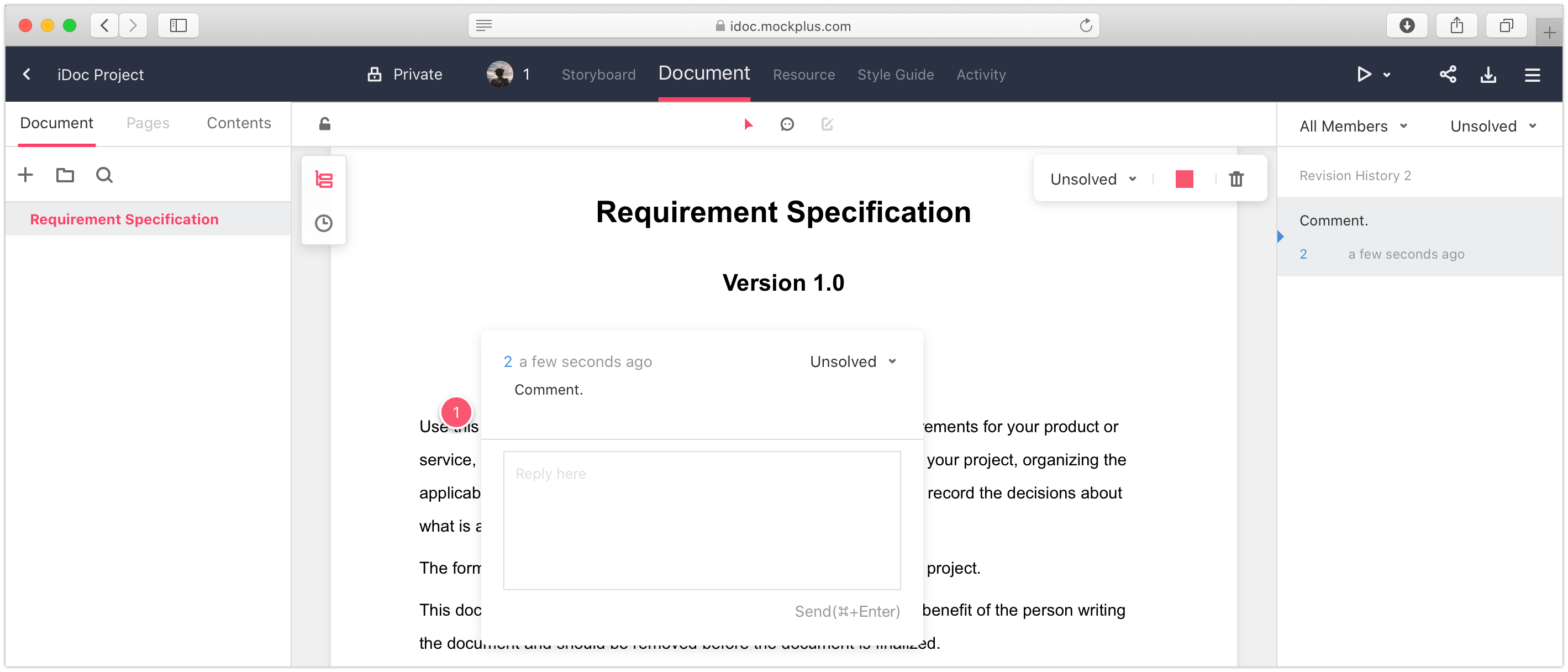This screenshot has width=1568, height=672.
Task: Click the red comment pin 1
Action: pos(456,412)
